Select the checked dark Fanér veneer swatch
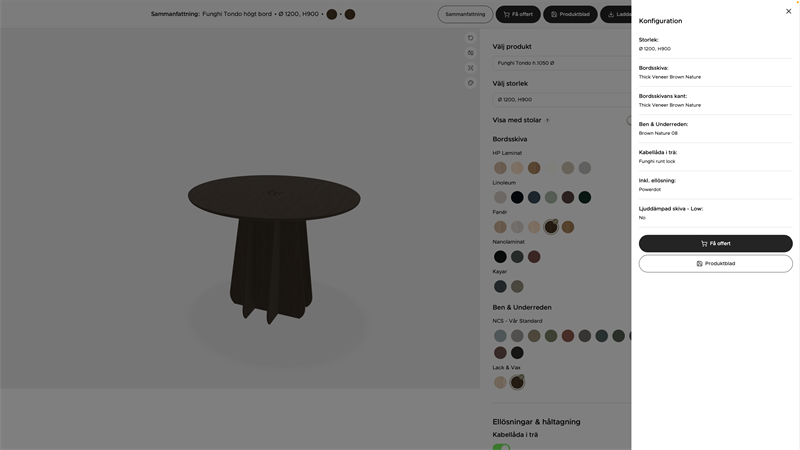Viewport: 800px width, 450px height. [x=551, y=227]
